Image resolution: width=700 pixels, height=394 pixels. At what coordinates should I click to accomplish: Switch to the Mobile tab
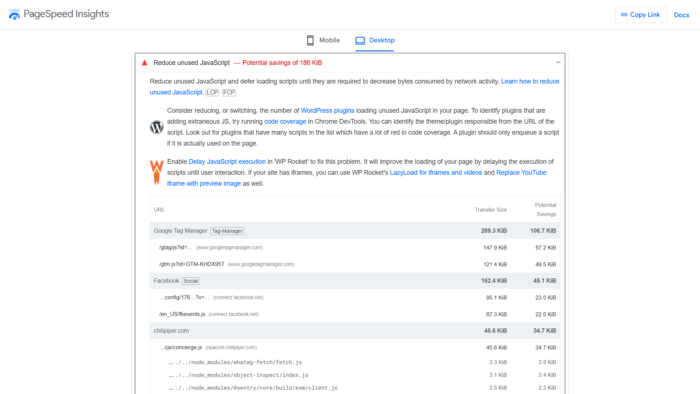[x=323, y=40]
